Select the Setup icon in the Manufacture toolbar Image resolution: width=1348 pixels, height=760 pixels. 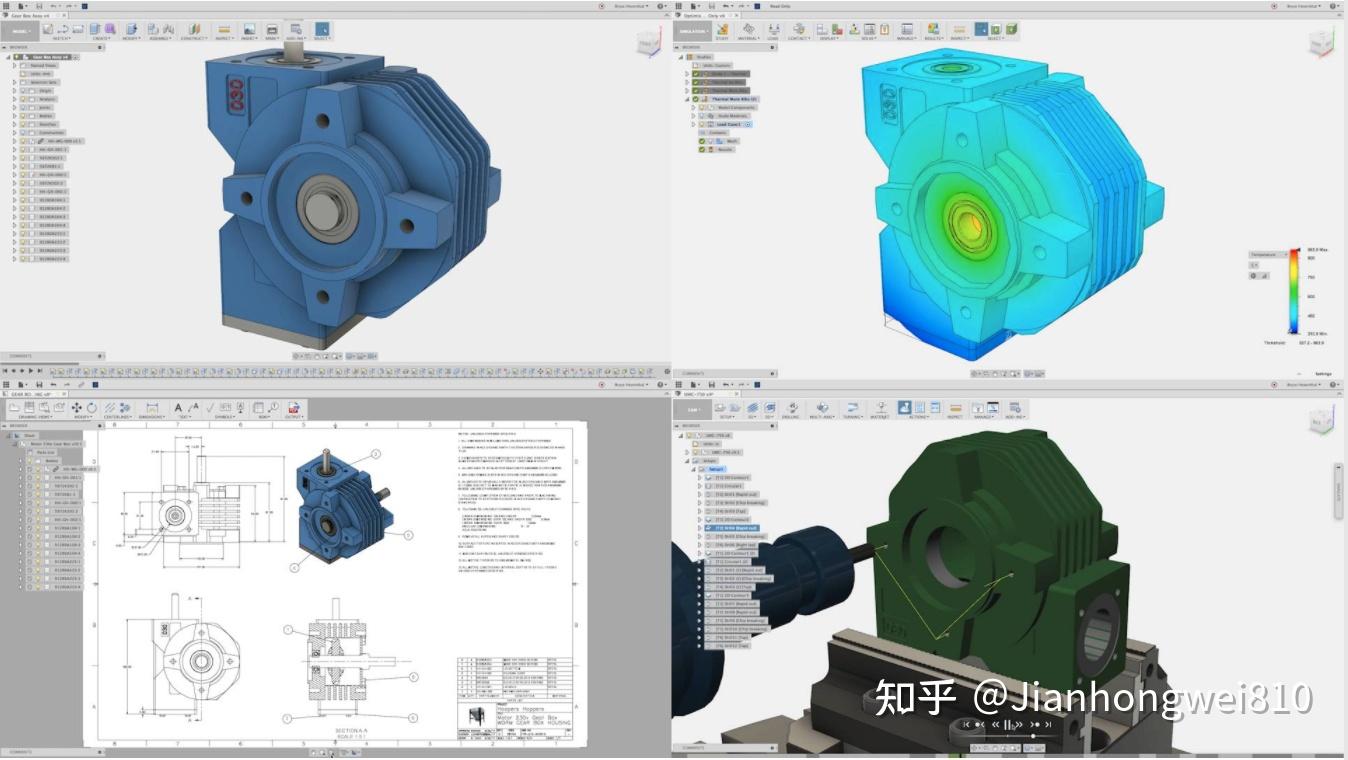720,409
